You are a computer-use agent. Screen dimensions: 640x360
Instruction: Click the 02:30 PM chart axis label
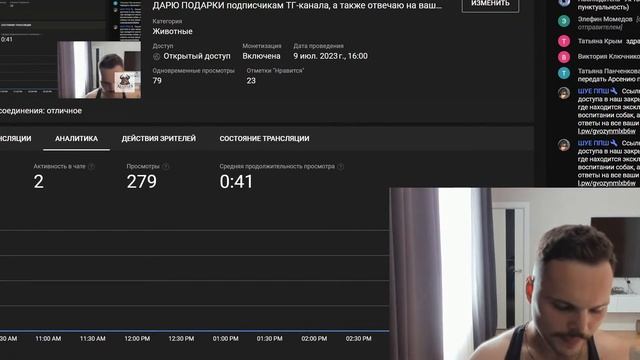click(x=358, y=339)
